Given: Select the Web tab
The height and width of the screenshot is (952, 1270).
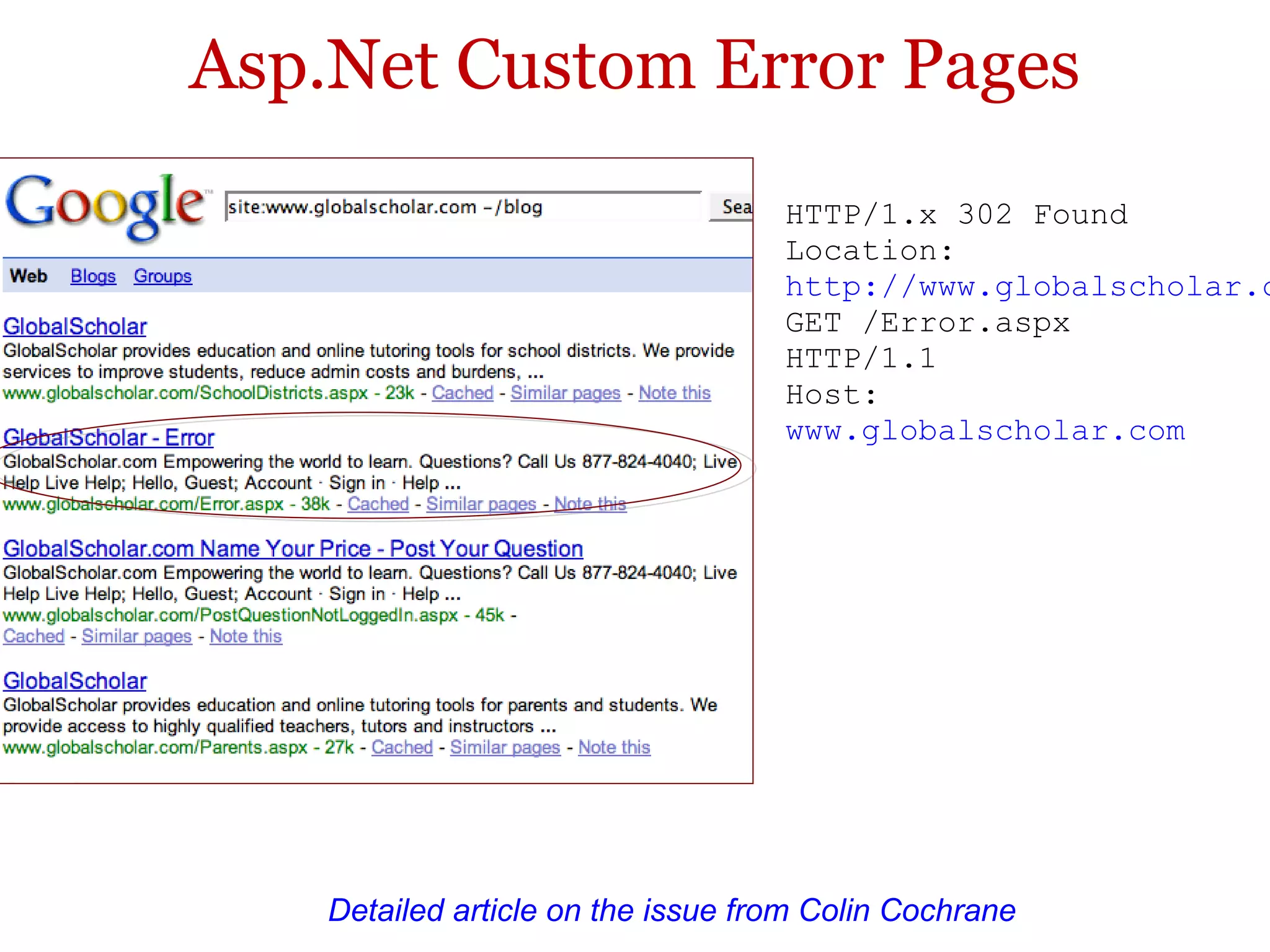Looking at the screenshot, I should [x=29, y=276].
